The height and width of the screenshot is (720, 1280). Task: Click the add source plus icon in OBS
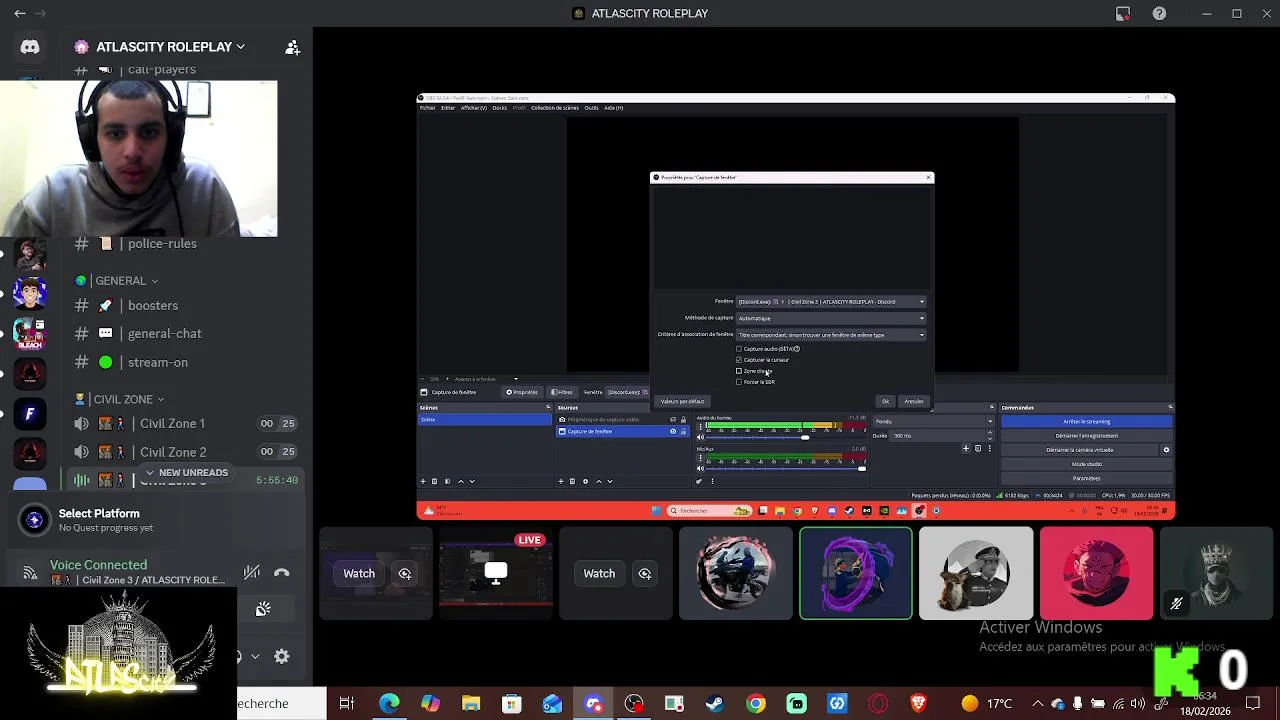561,481
